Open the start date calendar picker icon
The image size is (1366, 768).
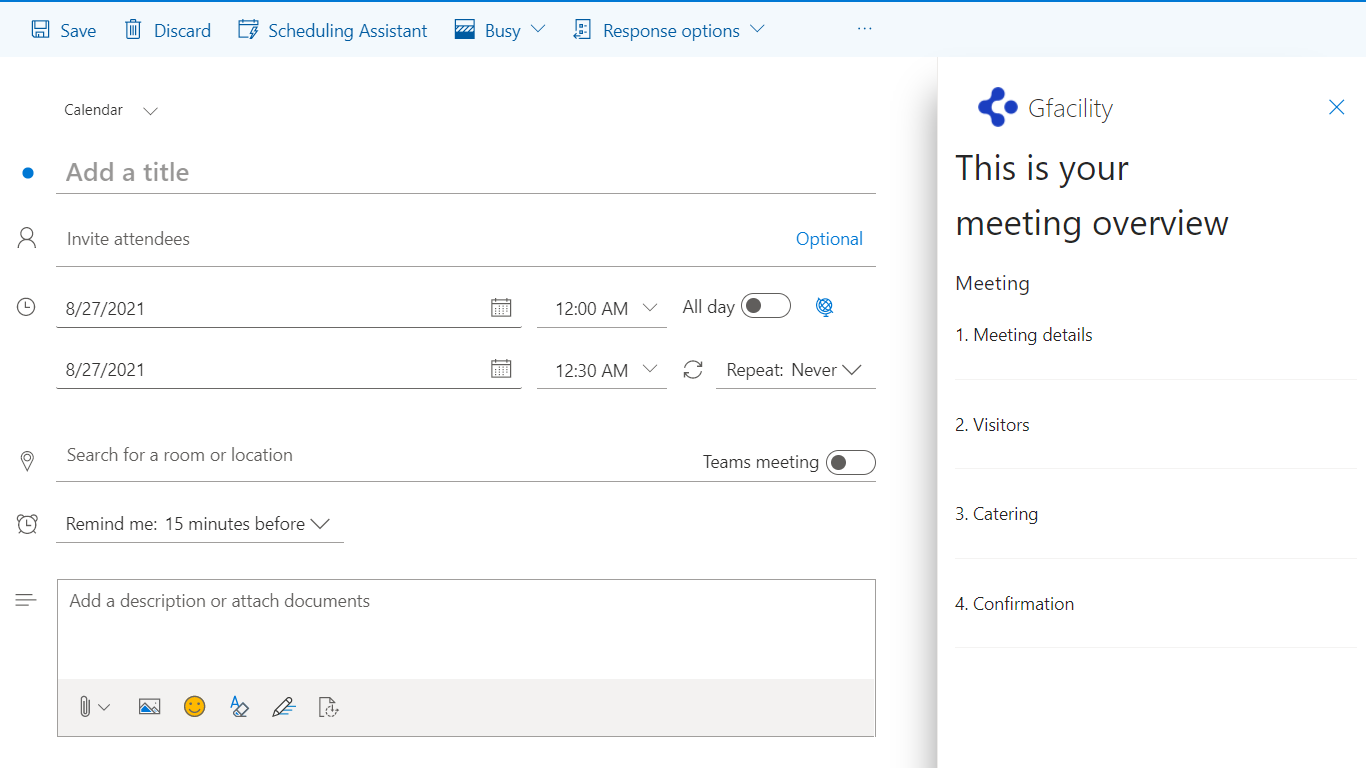pos(501,308)
